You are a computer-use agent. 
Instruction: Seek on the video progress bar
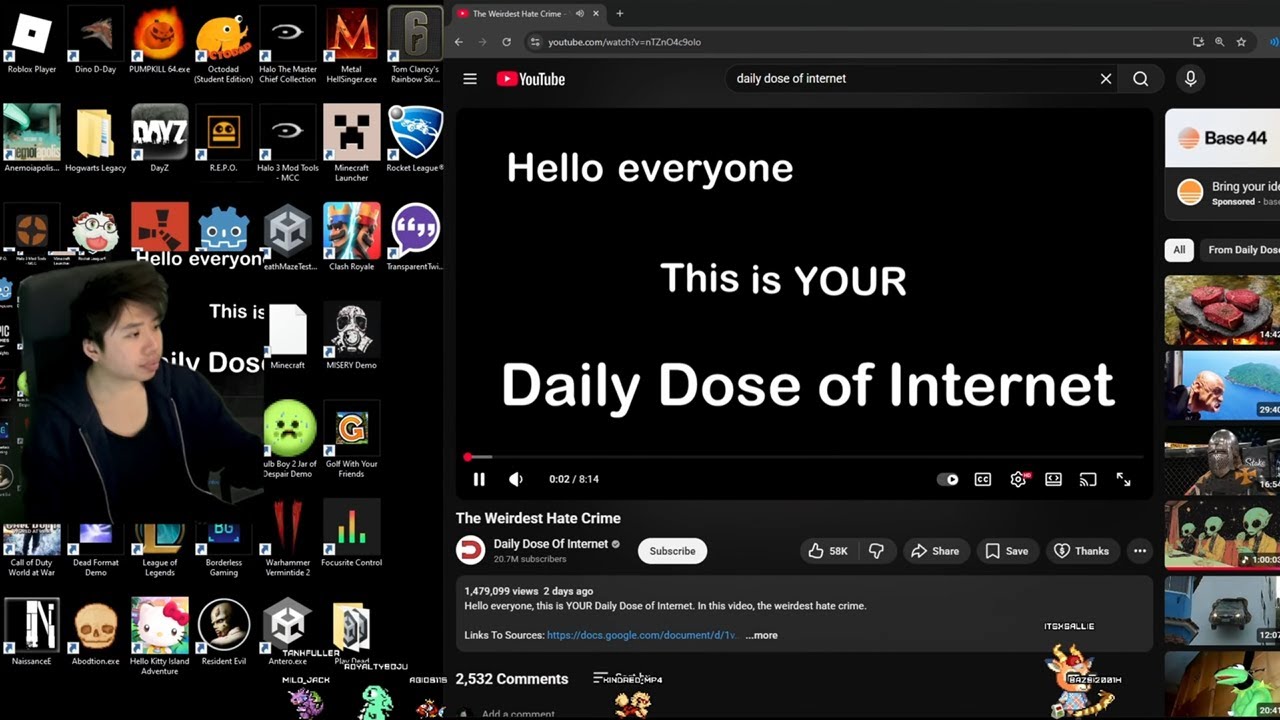click(804, 457)
